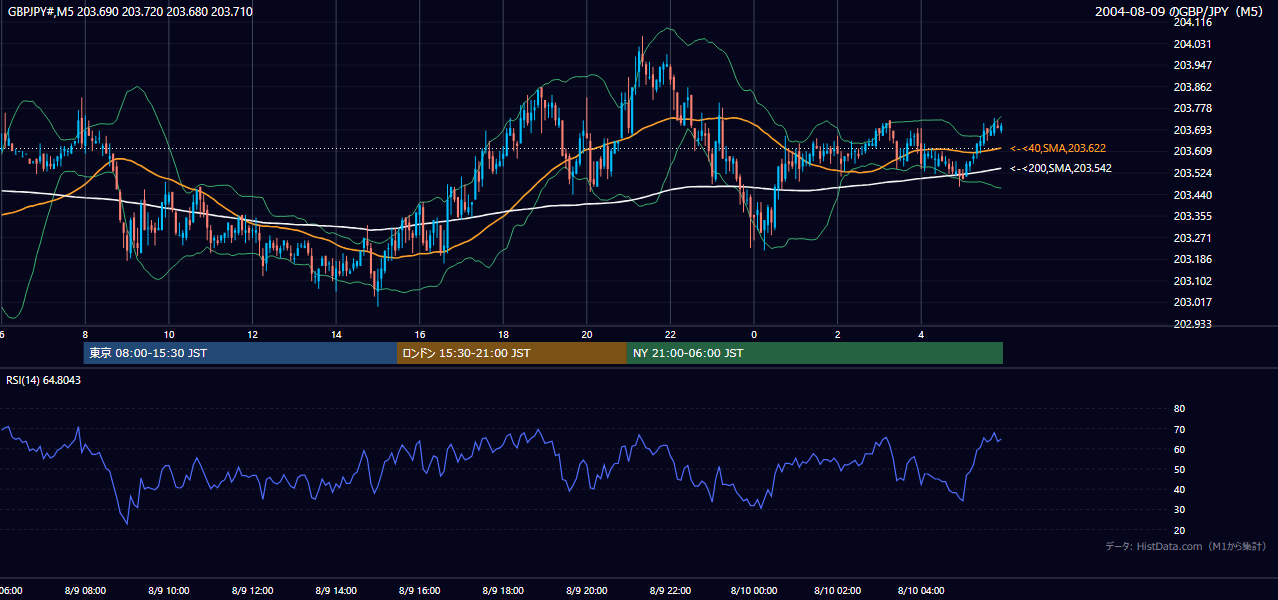Click RSI scale level 70
Viewport: 1278px width, 600px height.
pyautogui.click(x=1179, y=429)
